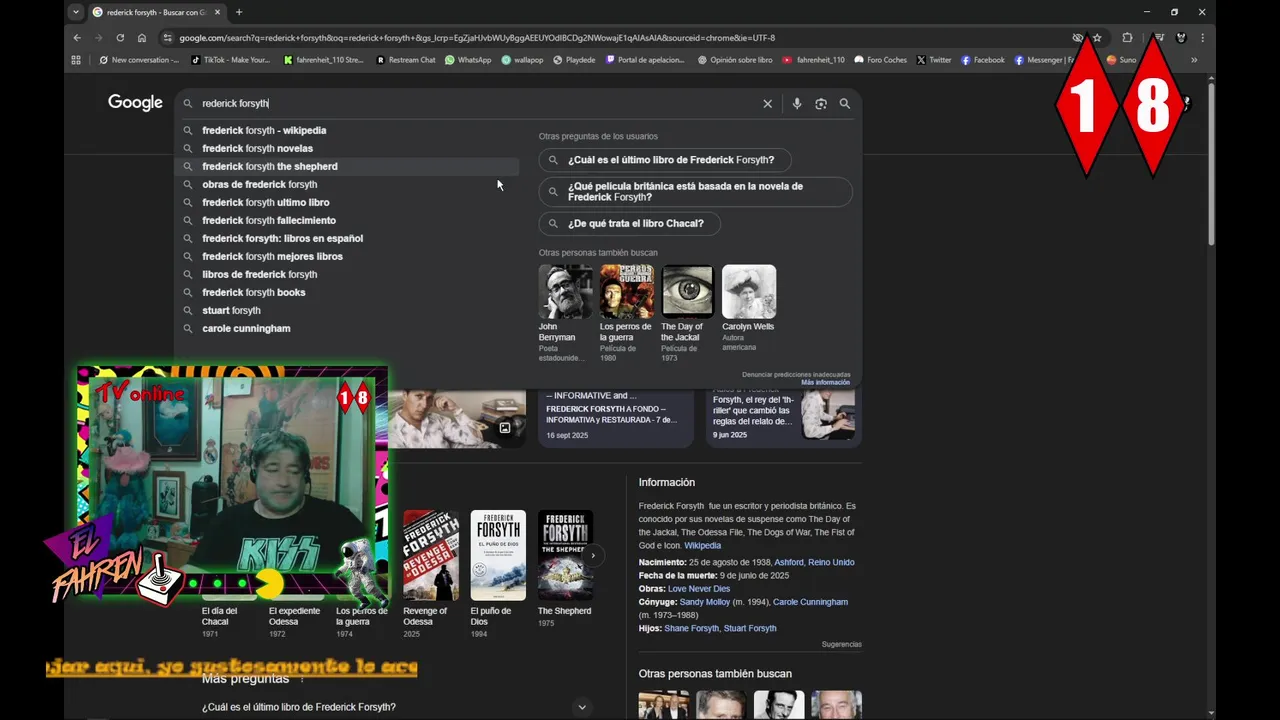1280x720 pixels.
Task: Click 'Más información' link
Action: pyautogui.click(x=825, y=382)
